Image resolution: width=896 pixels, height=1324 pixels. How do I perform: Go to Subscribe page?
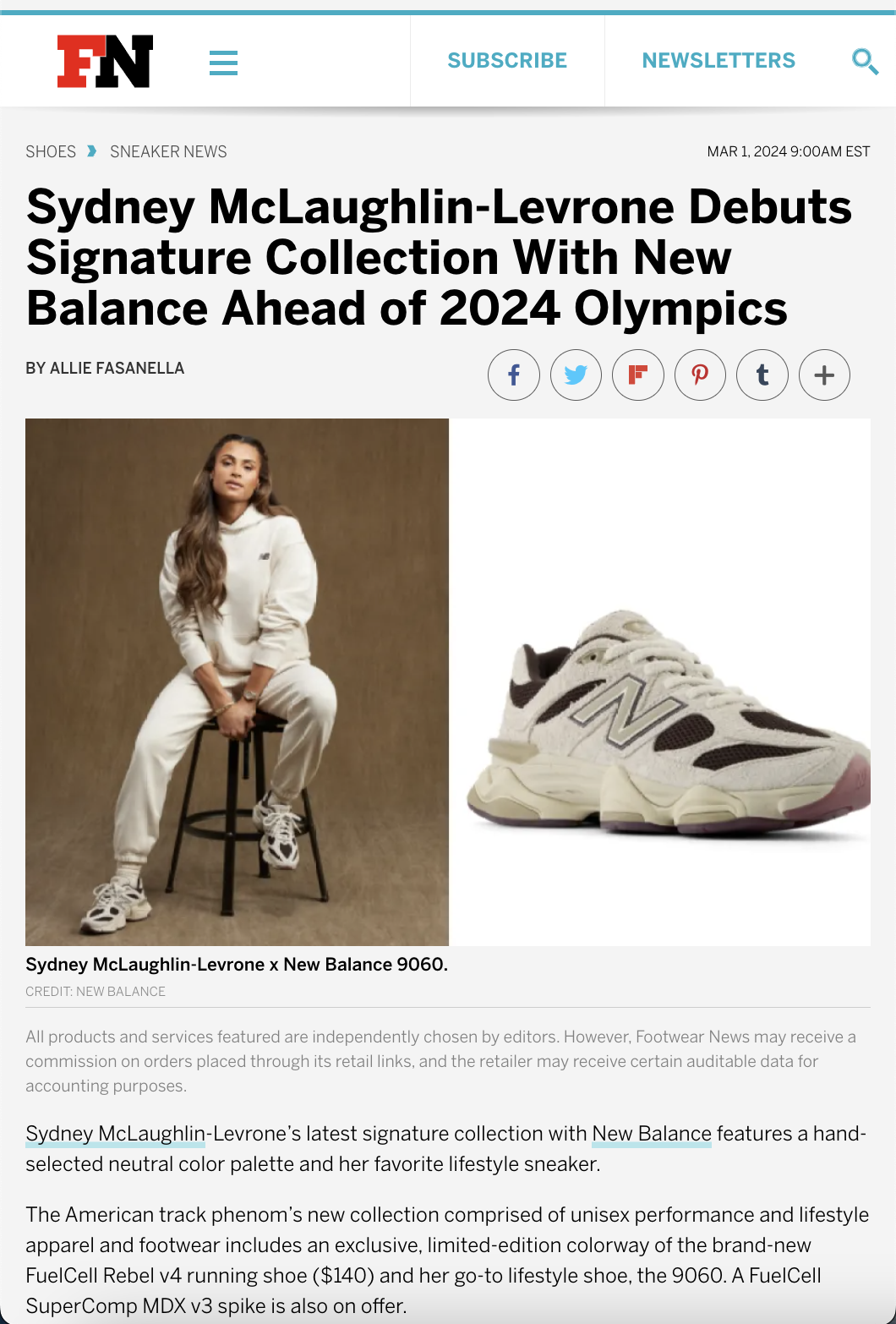click(507, 61)
